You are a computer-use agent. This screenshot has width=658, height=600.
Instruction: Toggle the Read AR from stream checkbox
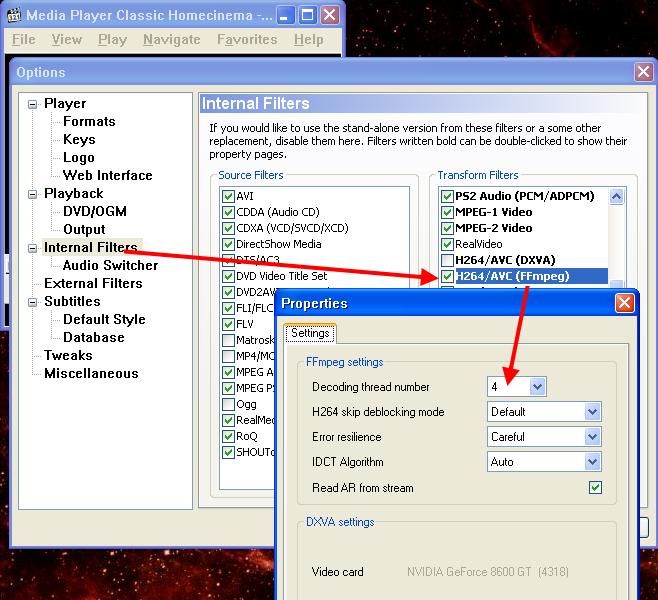595,488
